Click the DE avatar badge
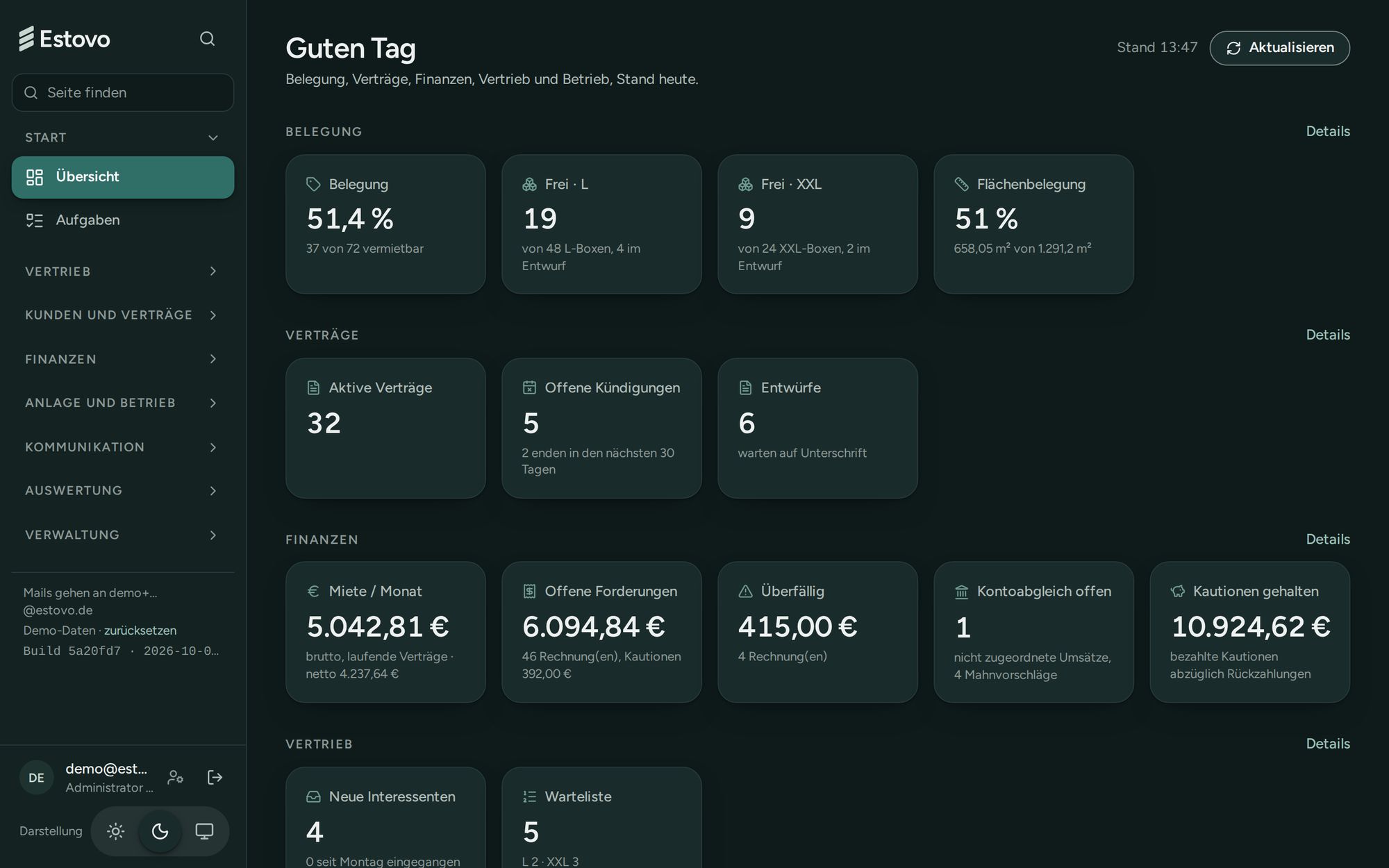The width and height of the screenshot is (1389, 868). (x=36, y=778)
